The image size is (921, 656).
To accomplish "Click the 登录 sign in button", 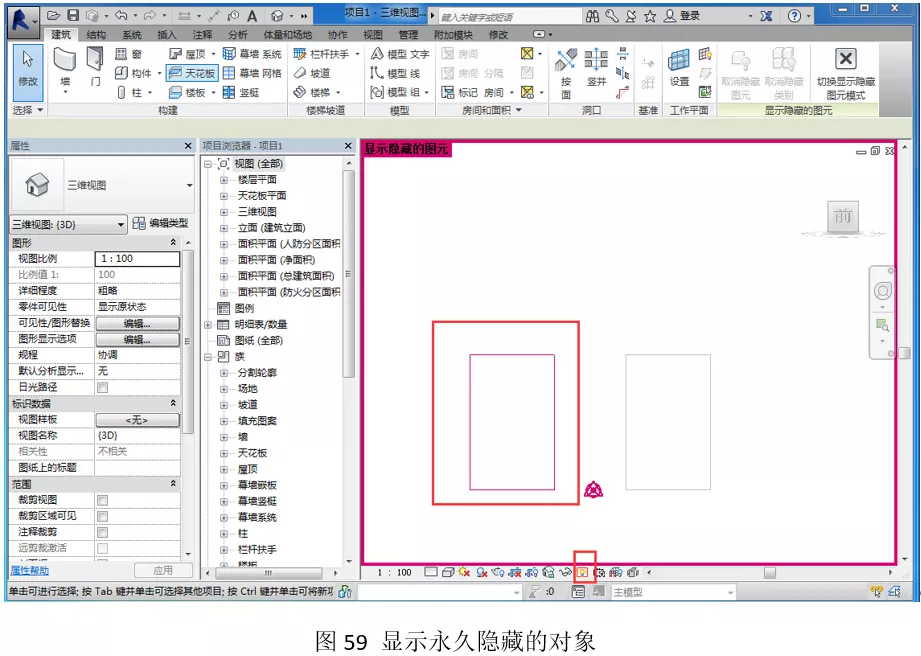I will [681, 16].
